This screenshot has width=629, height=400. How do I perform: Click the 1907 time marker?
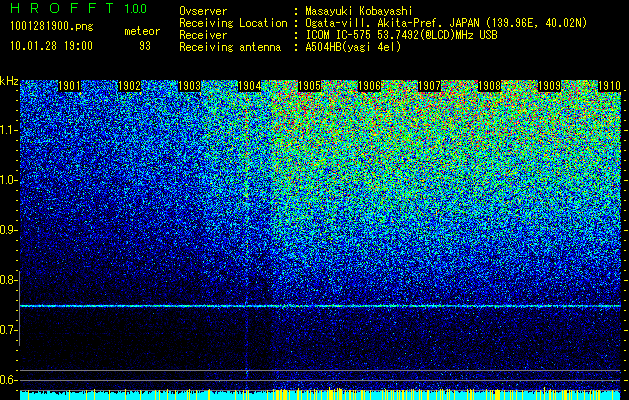click(429, 86)
